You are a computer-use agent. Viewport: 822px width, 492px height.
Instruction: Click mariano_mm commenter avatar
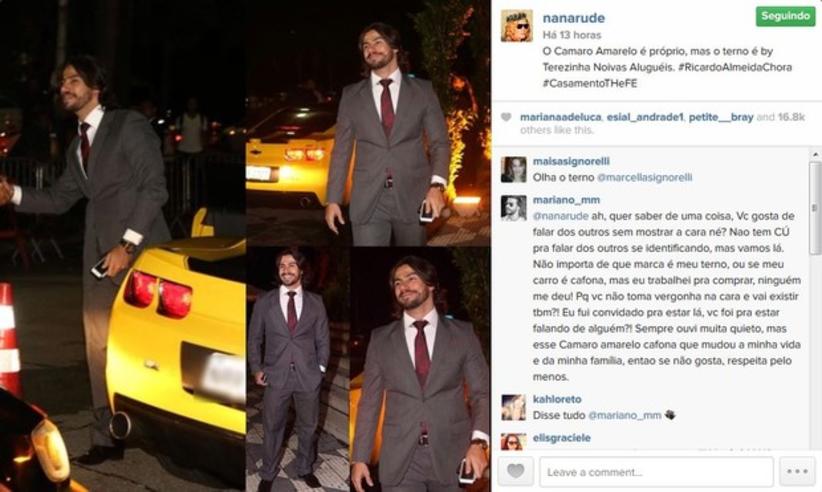513,208
